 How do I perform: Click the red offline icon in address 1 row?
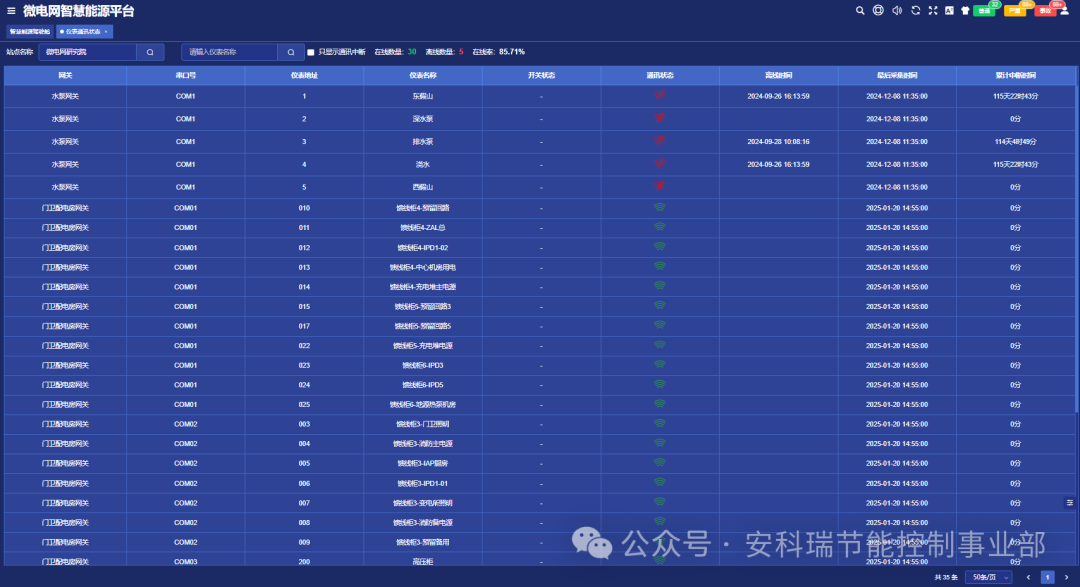pos(660,95)
